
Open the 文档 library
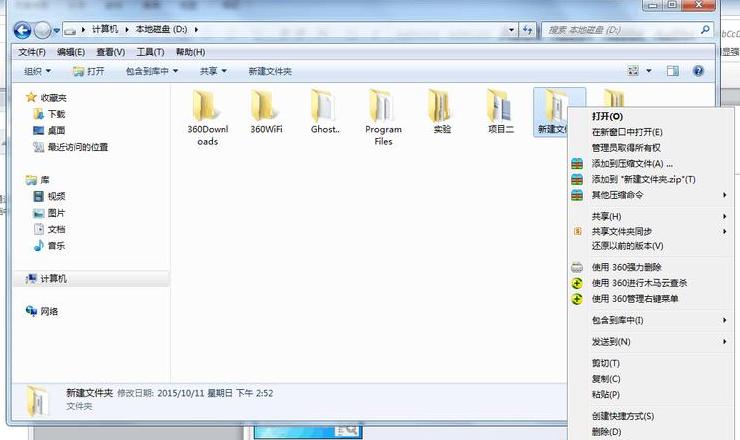[x=50, y=229]
